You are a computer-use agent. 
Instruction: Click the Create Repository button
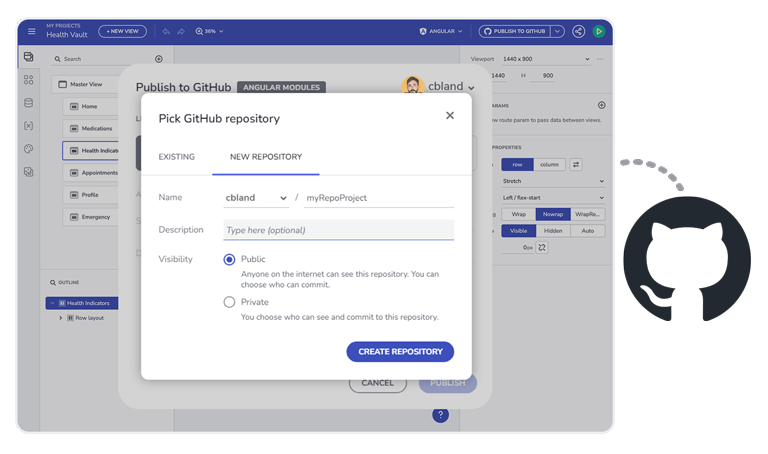click(400, 352)
